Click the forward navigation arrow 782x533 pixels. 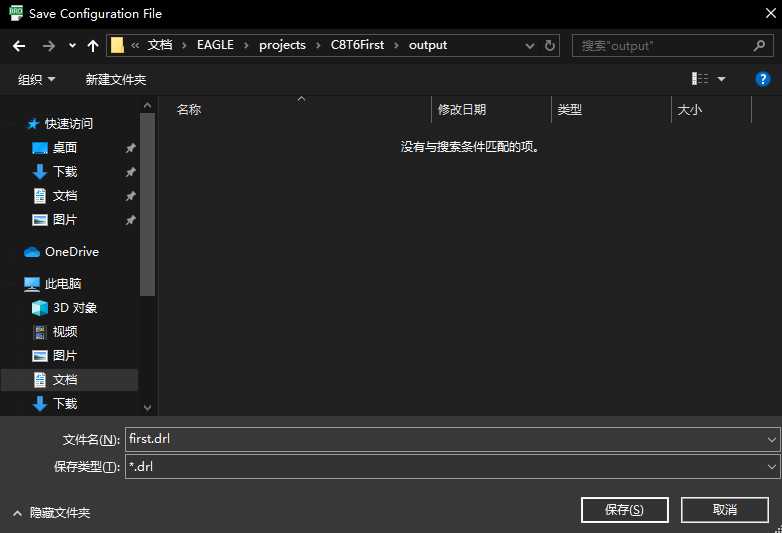[48, 46]
